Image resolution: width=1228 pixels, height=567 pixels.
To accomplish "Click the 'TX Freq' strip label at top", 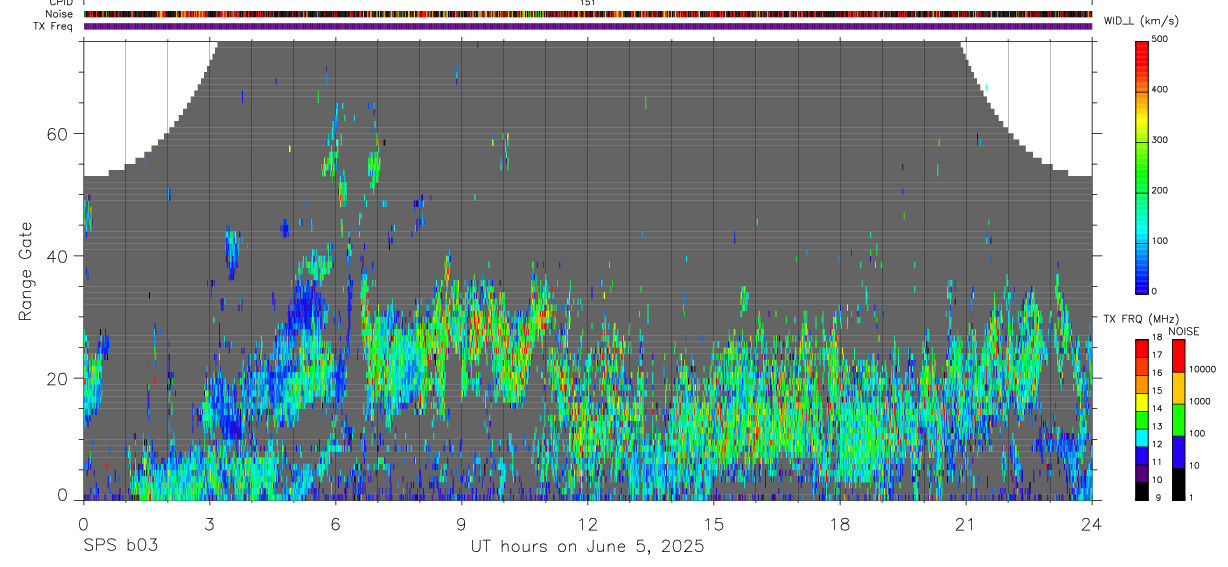I will [53, 26].
